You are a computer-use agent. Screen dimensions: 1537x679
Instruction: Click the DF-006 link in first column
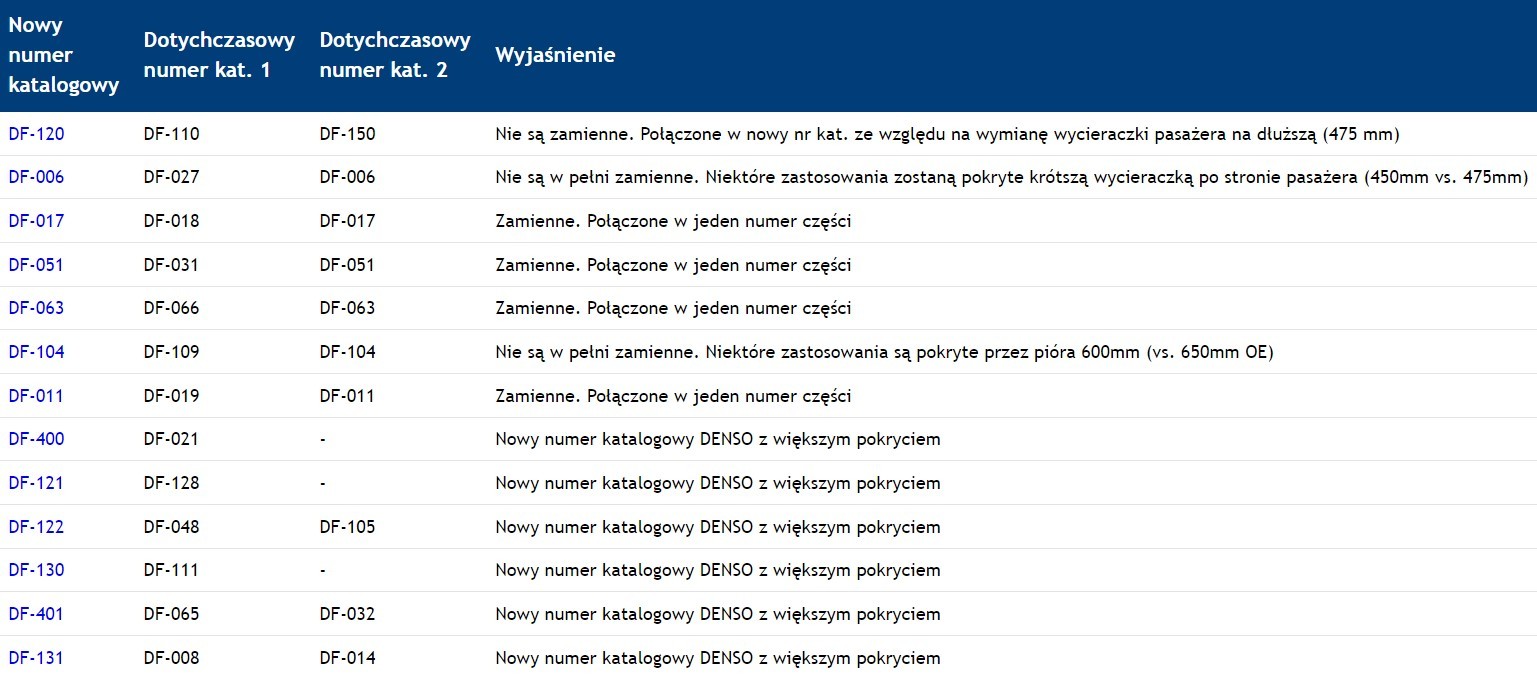(36, 177)
